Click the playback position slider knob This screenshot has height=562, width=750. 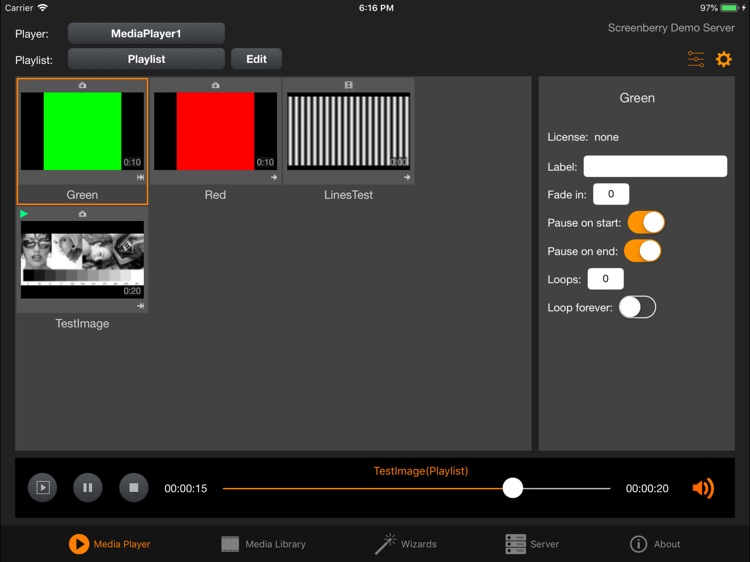coord(513,488)
